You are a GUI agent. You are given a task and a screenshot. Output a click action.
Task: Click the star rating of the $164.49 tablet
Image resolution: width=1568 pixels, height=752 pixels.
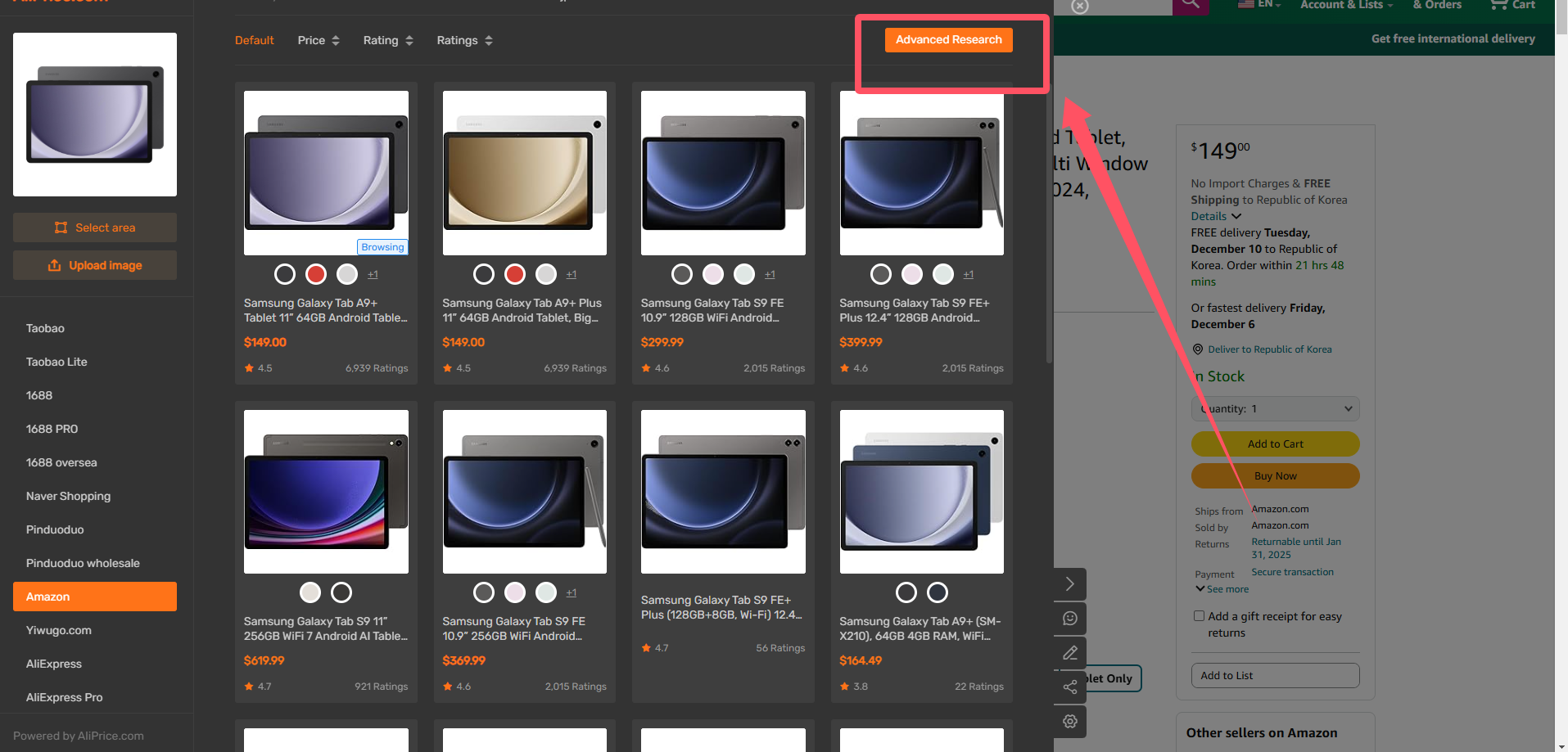pyautogui.click(x=853, y=687)
